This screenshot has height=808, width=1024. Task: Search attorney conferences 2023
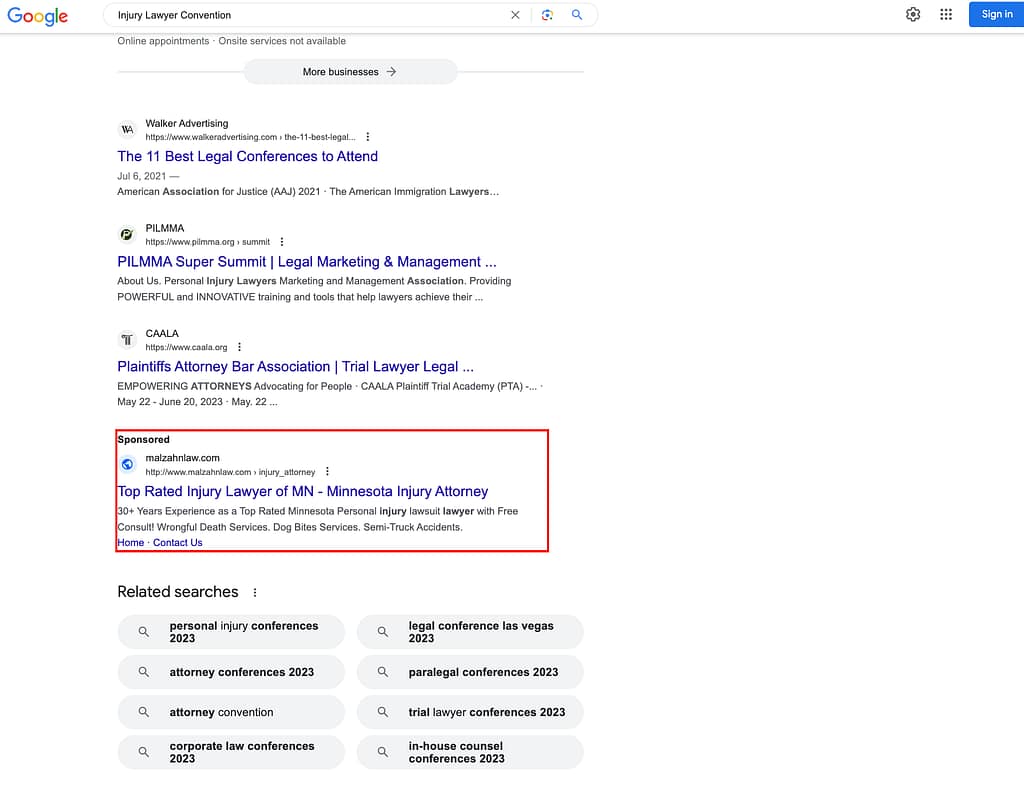[231, 672]
